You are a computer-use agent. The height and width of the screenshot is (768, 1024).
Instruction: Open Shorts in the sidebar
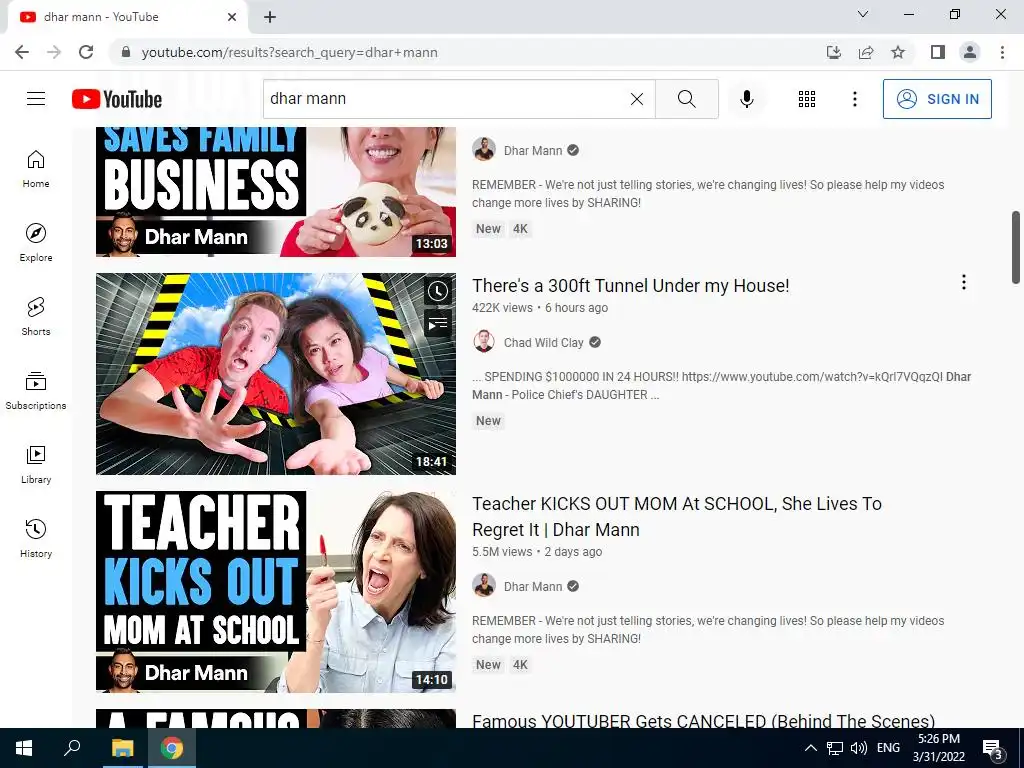click(x=36, y=316)
